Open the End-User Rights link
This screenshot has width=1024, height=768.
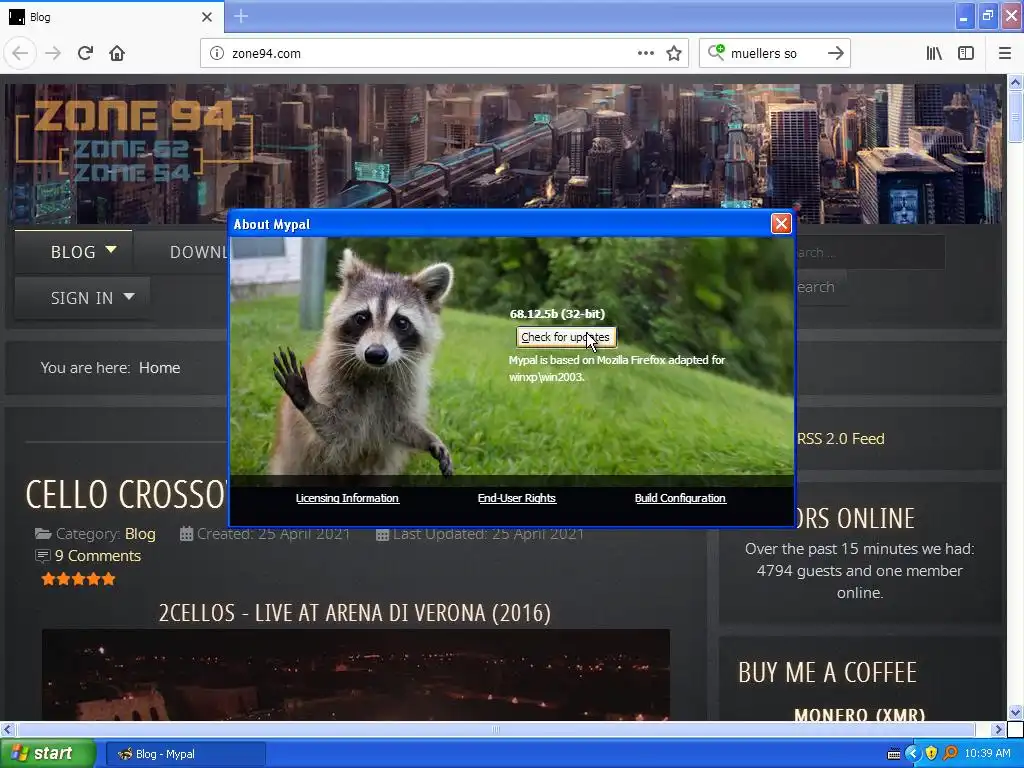point(517,498)
